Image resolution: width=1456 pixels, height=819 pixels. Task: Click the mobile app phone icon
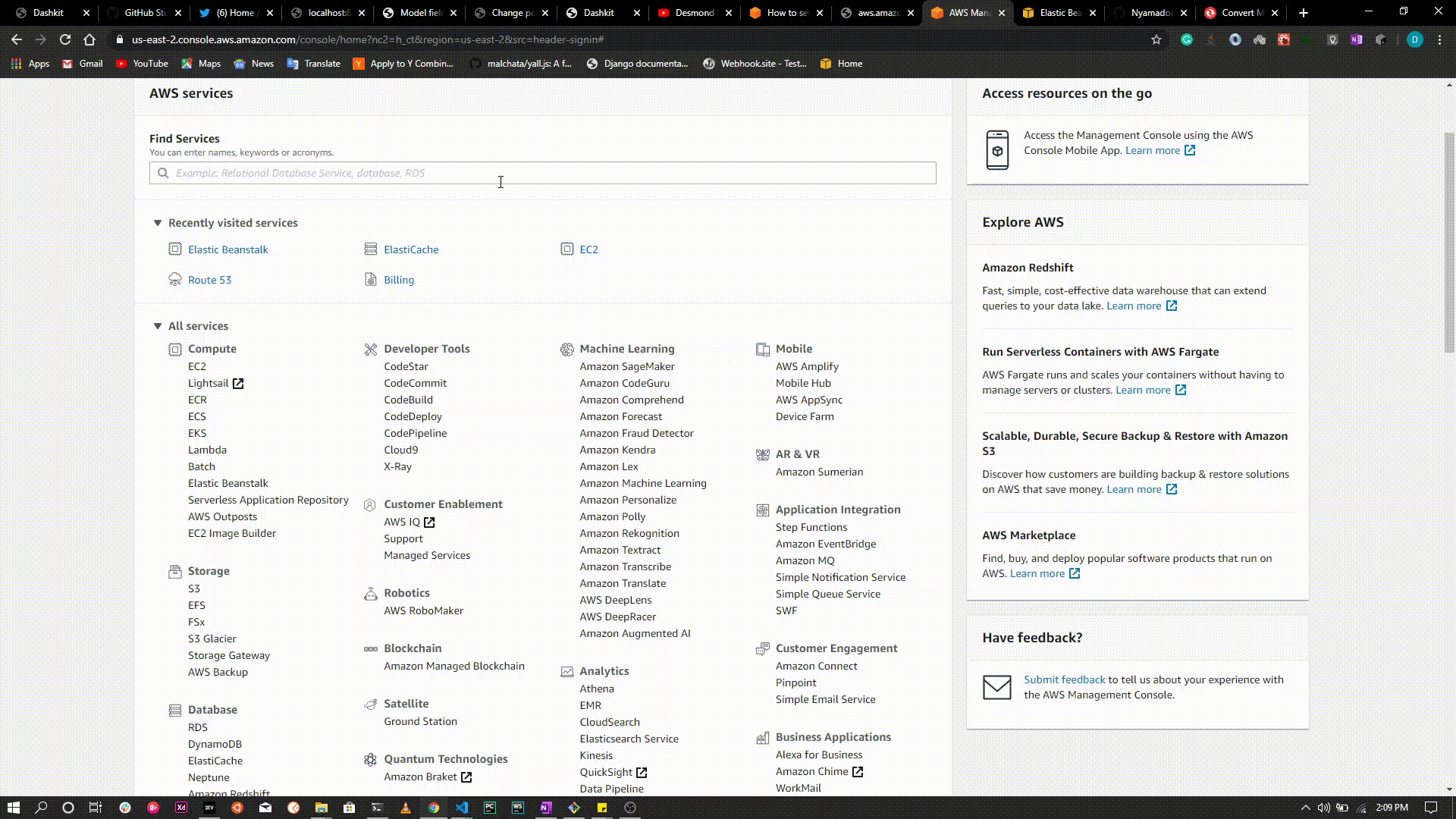(x=997, y=150)
